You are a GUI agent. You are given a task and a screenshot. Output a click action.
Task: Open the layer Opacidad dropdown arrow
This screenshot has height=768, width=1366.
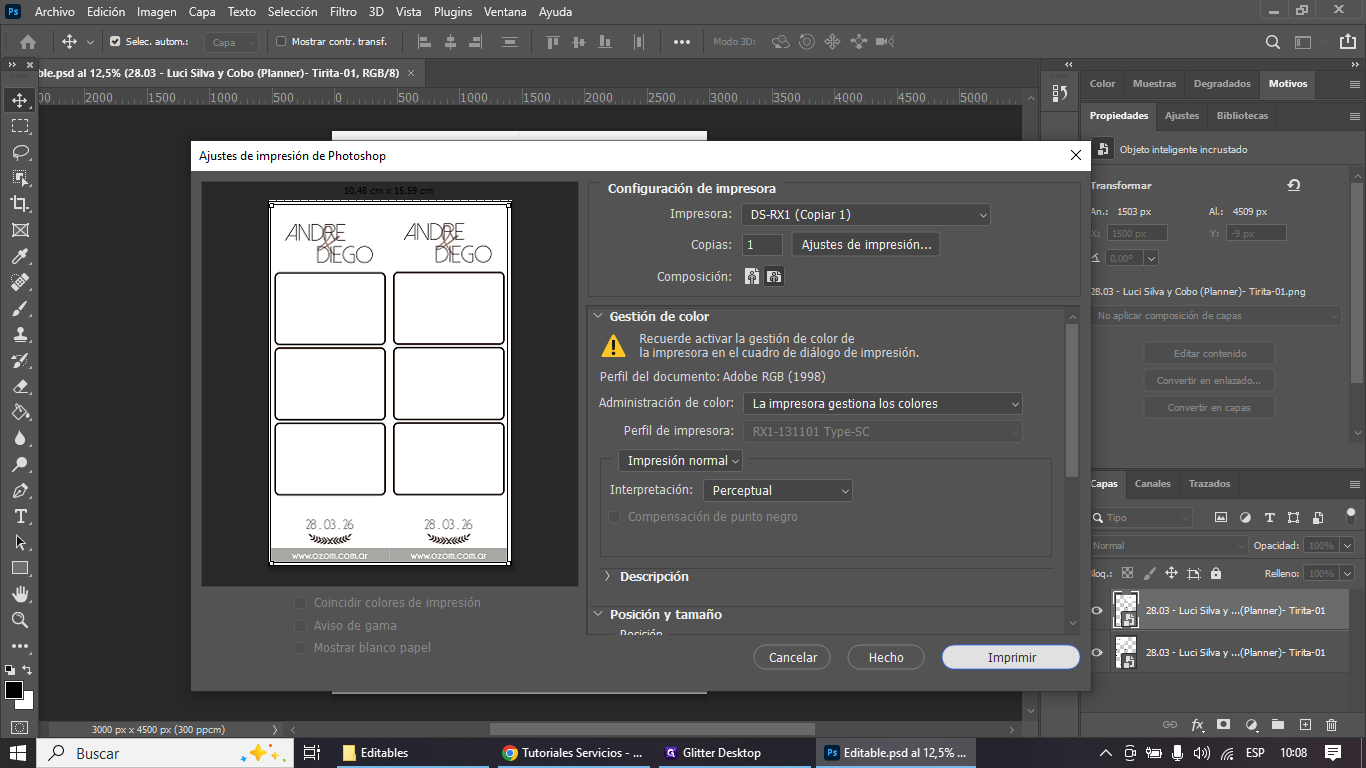pyautogui.click(x=1347, y=546)
